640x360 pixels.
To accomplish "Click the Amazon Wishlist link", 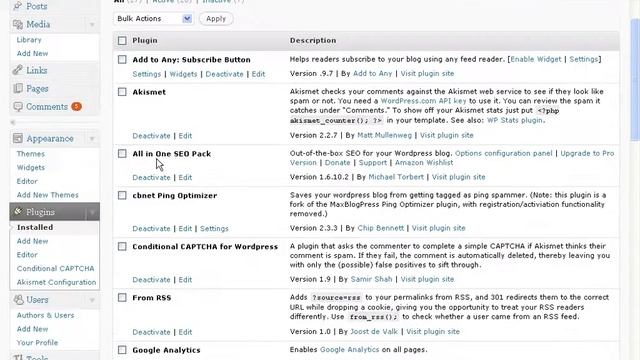I will tap(424, 162).
